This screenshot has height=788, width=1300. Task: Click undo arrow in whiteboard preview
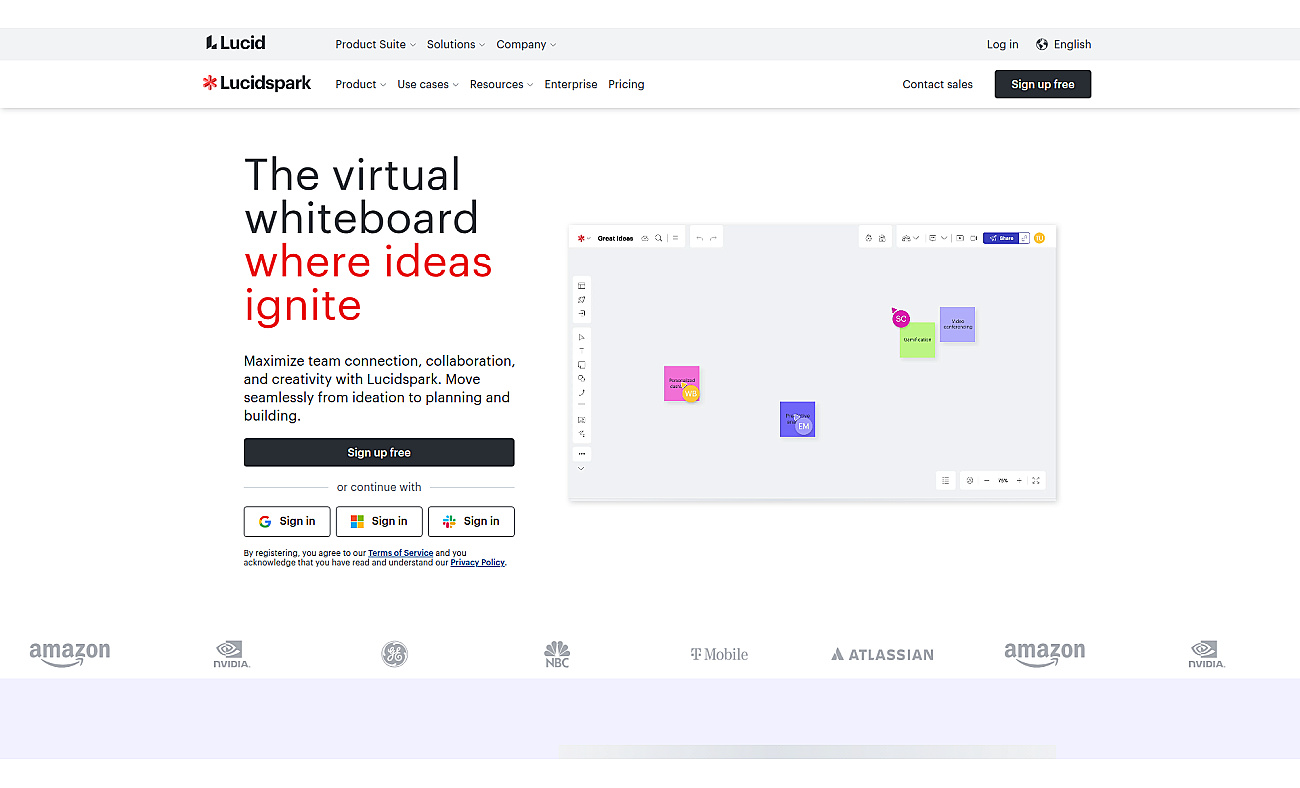[x=700, y=238]
